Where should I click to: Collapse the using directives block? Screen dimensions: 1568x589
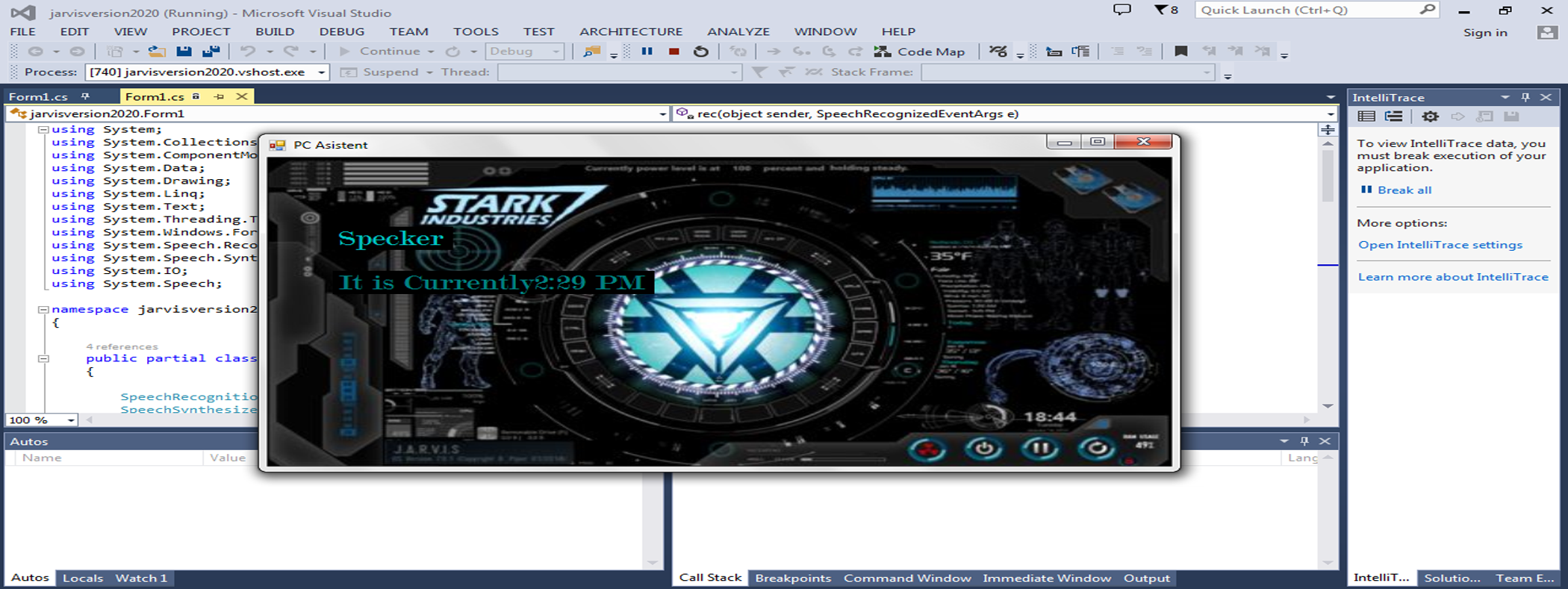[x=43, y=130]
